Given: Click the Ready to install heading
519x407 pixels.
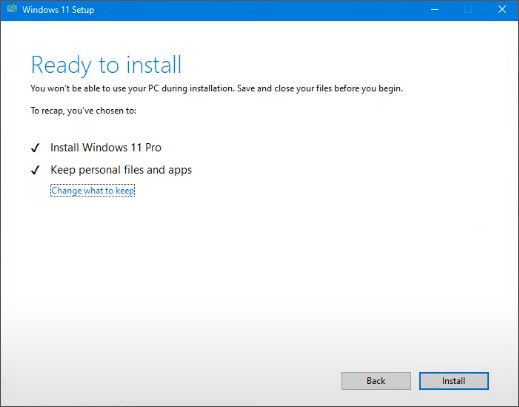Looking at the screenshot, I should click(x=106, y=65).
